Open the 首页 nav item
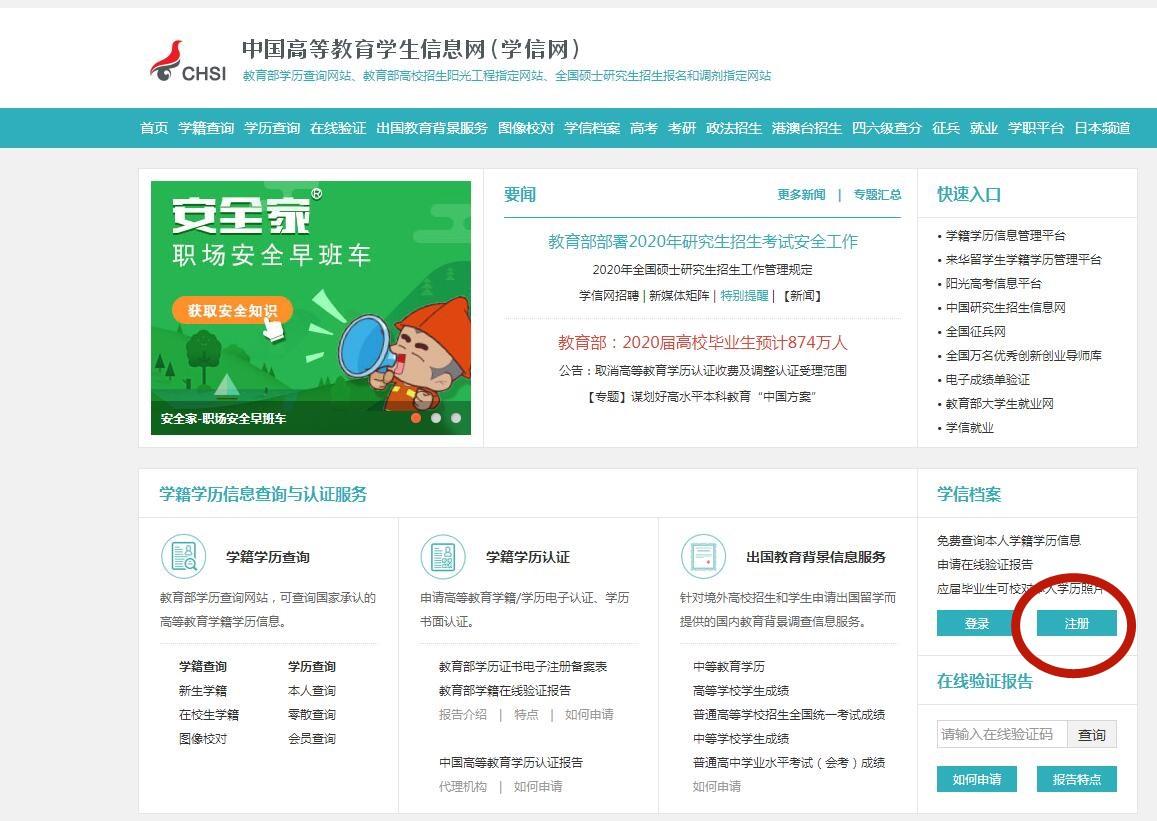 pyautogui.click(x=154, y=128)
